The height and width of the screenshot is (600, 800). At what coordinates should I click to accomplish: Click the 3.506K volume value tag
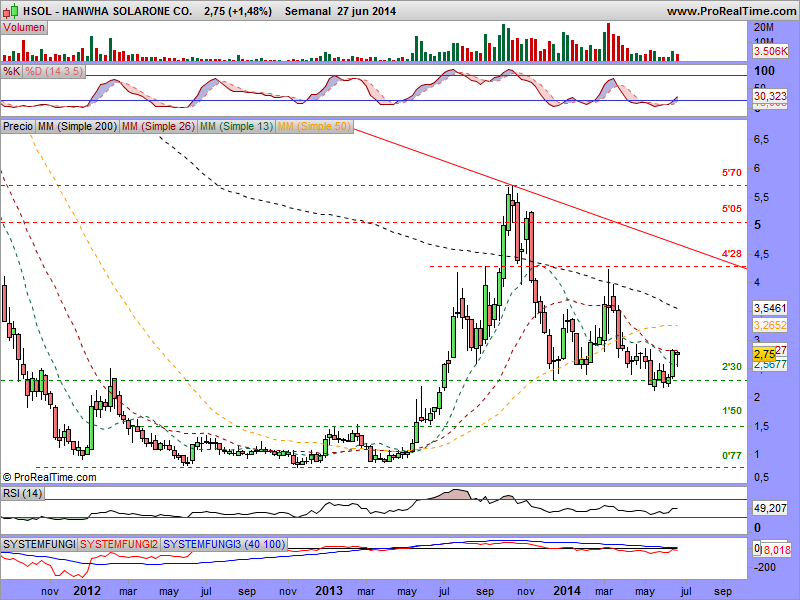(x=770, y=51)
